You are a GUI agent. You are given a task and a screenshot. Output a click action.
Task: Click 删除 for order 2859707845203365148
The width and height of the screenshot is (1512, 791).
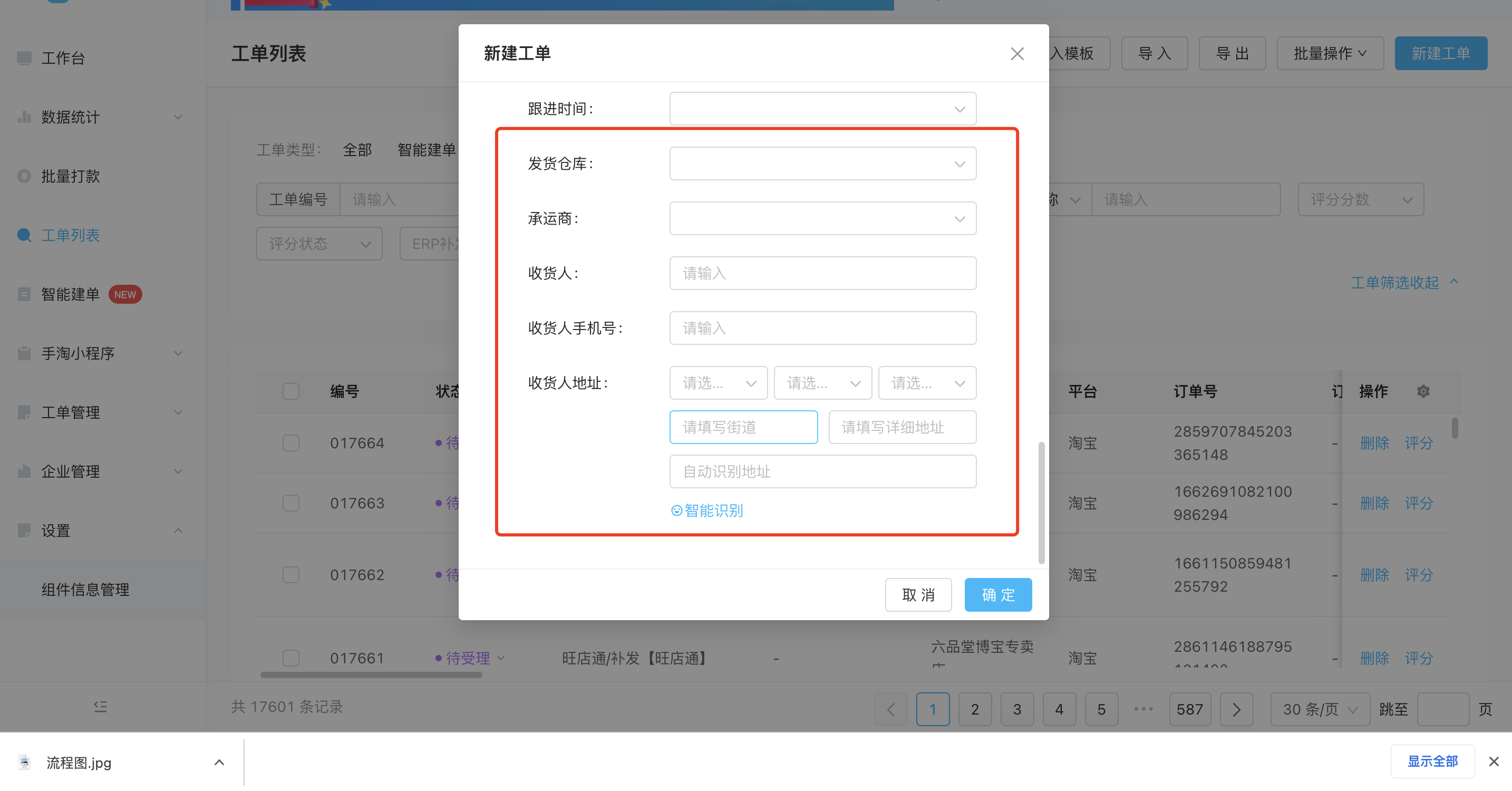point(1374,443)
